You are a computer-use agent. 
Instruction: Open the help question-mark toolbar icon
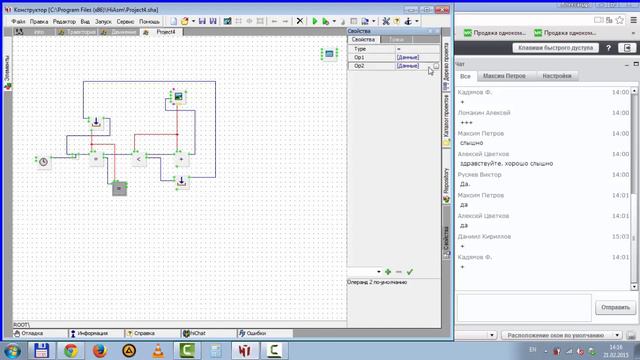point(397,21)
